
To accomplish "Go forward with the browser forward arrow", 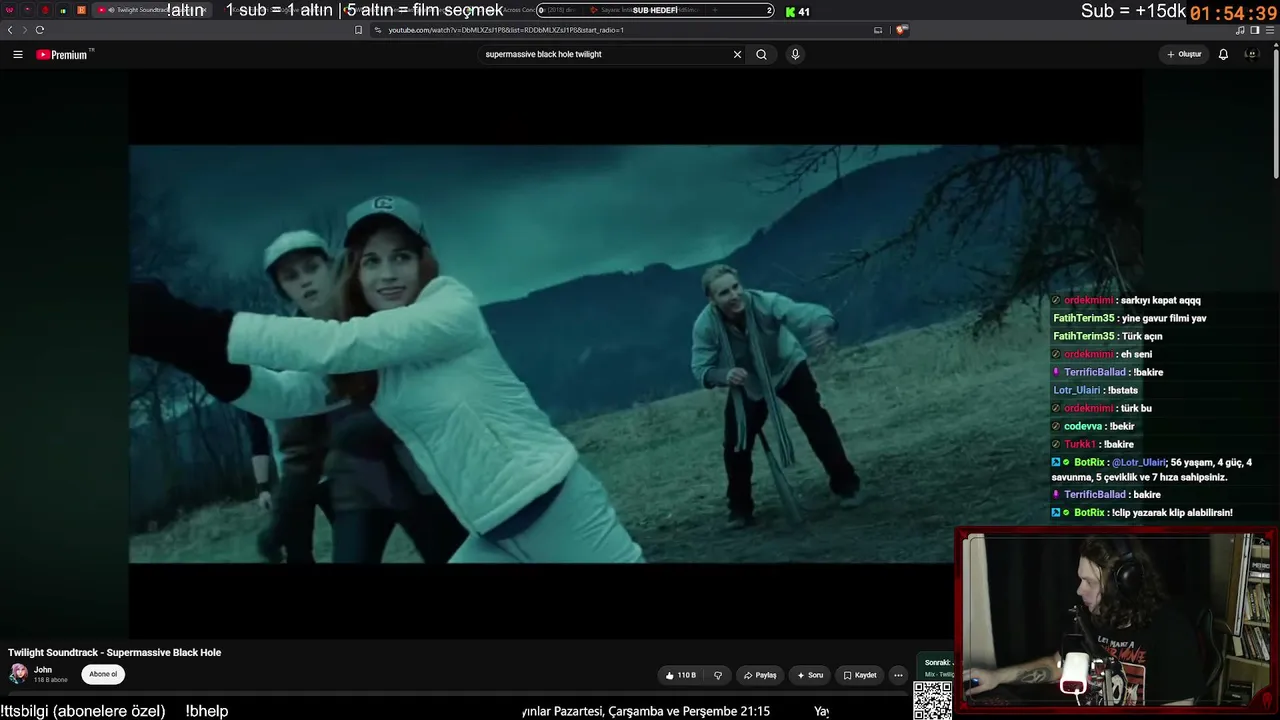I will (24, 30).
